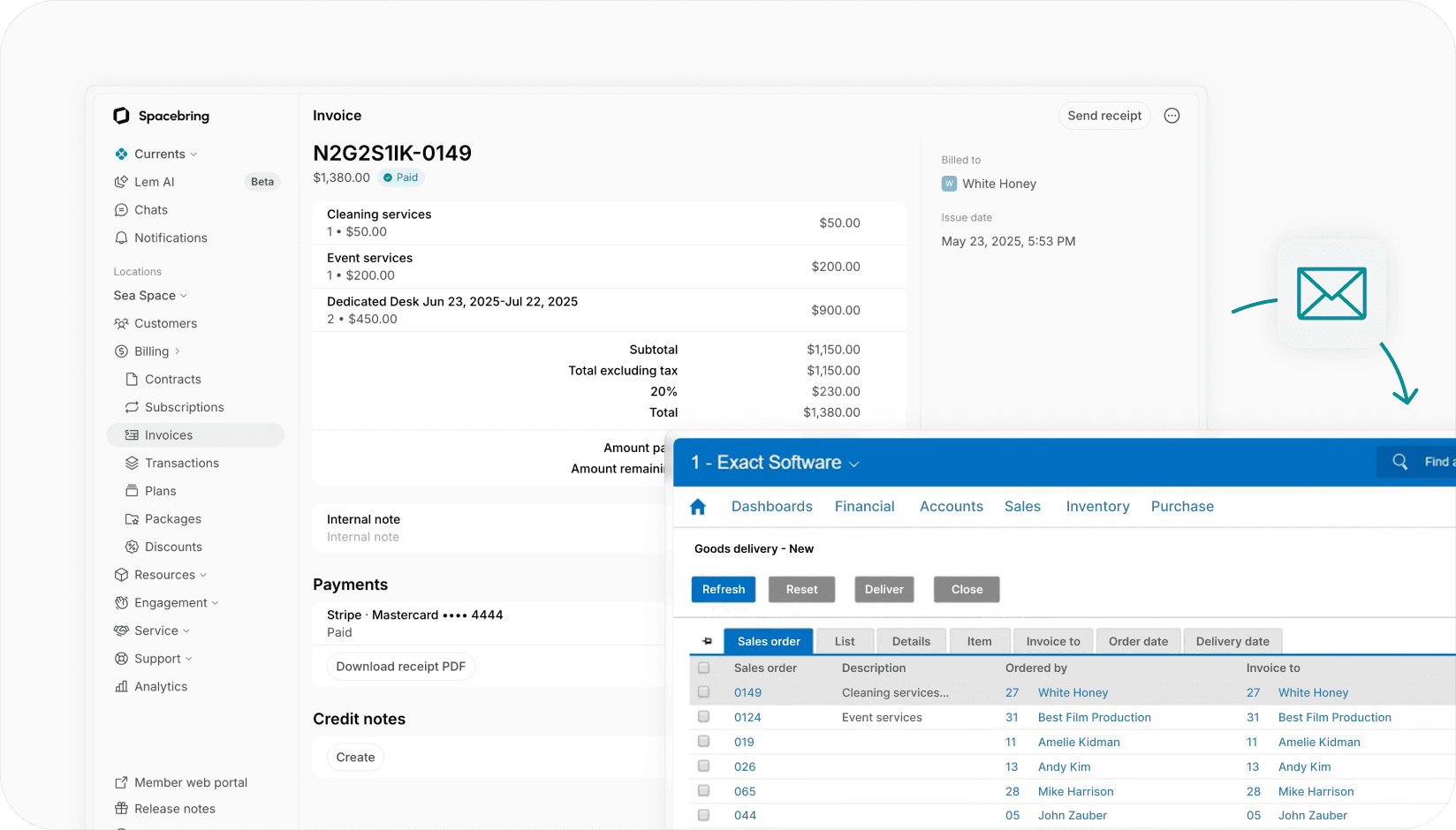Open the Inventory menu in Exact

(x=1098, y=507)
